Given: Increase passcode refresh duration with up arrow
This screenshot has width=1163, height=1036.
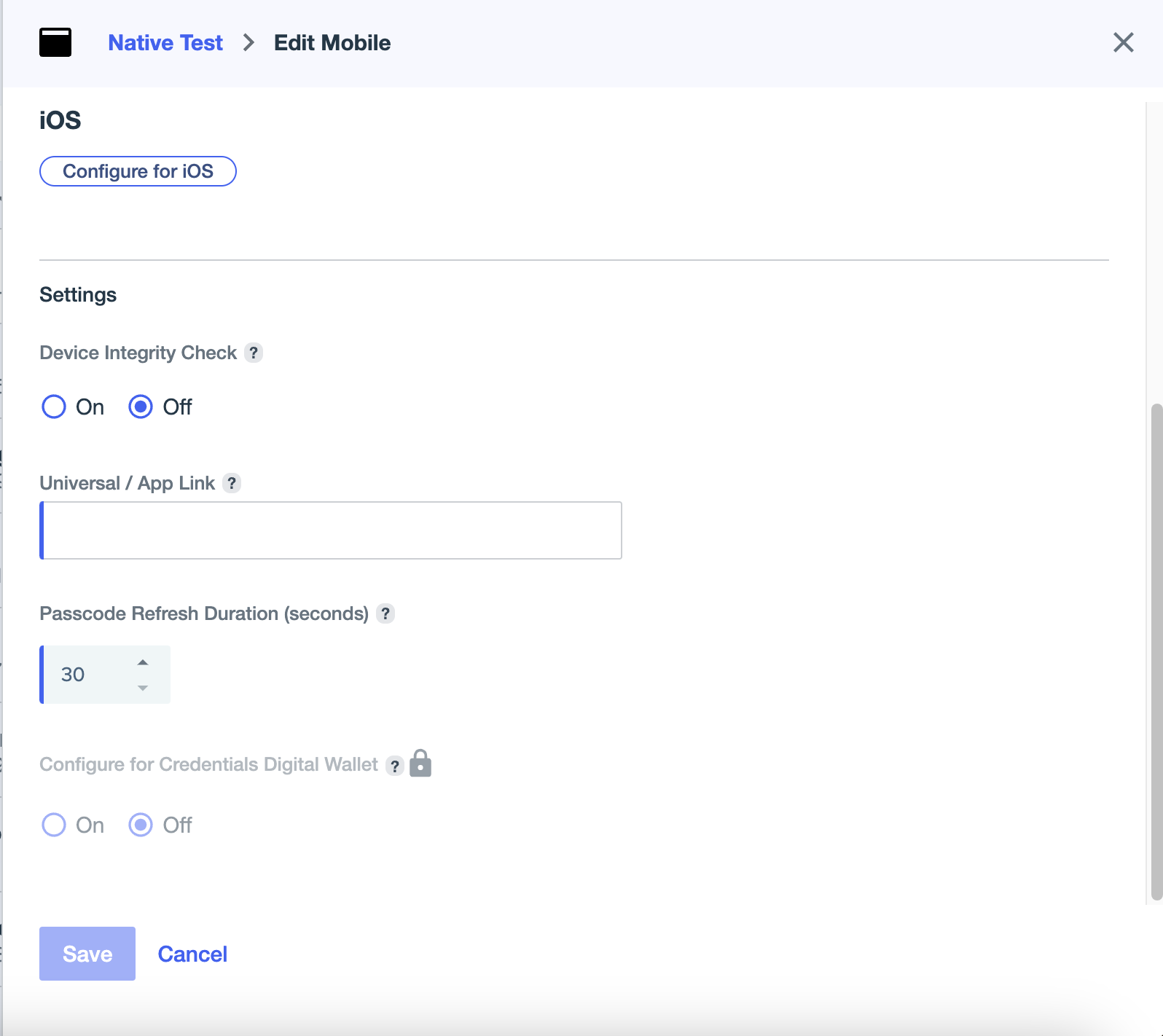Looking at the screenshot, I should tap(143, 662).
